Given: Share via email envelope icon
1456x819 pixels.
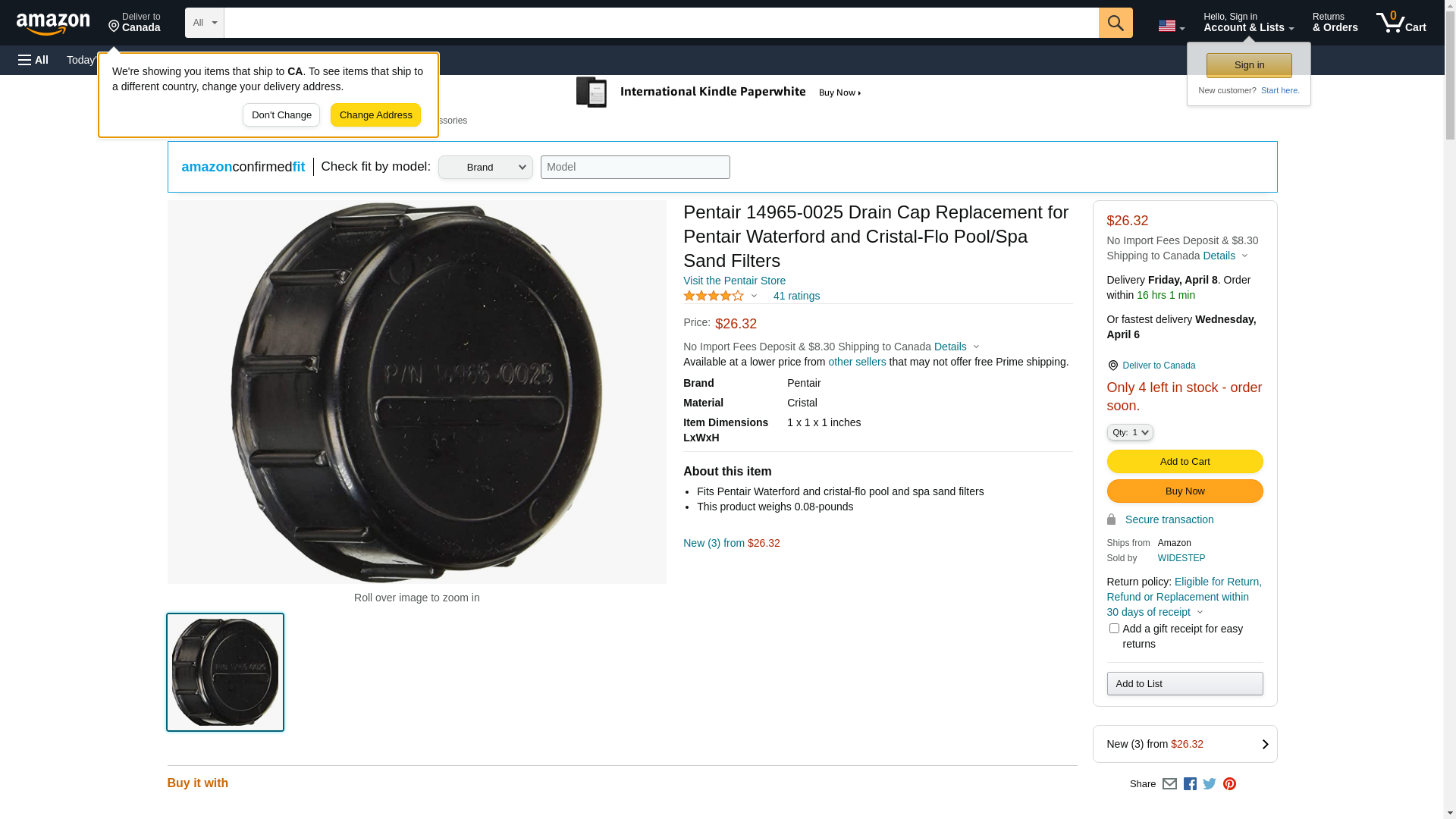Looking at the screenshot, I should click(1169, 784).
